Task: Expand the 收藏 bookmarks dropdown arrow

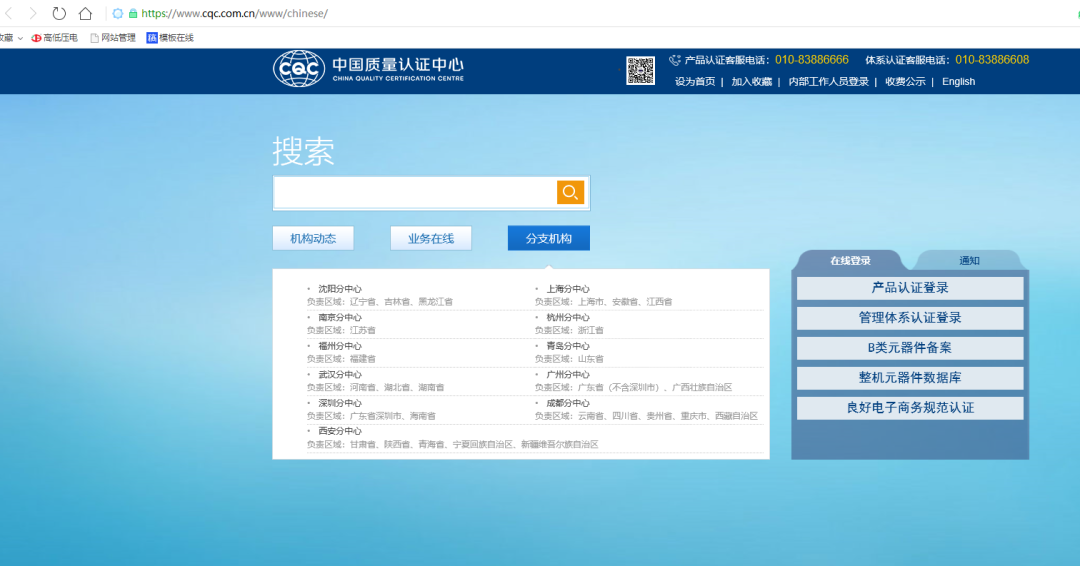Action: point(20,38)
